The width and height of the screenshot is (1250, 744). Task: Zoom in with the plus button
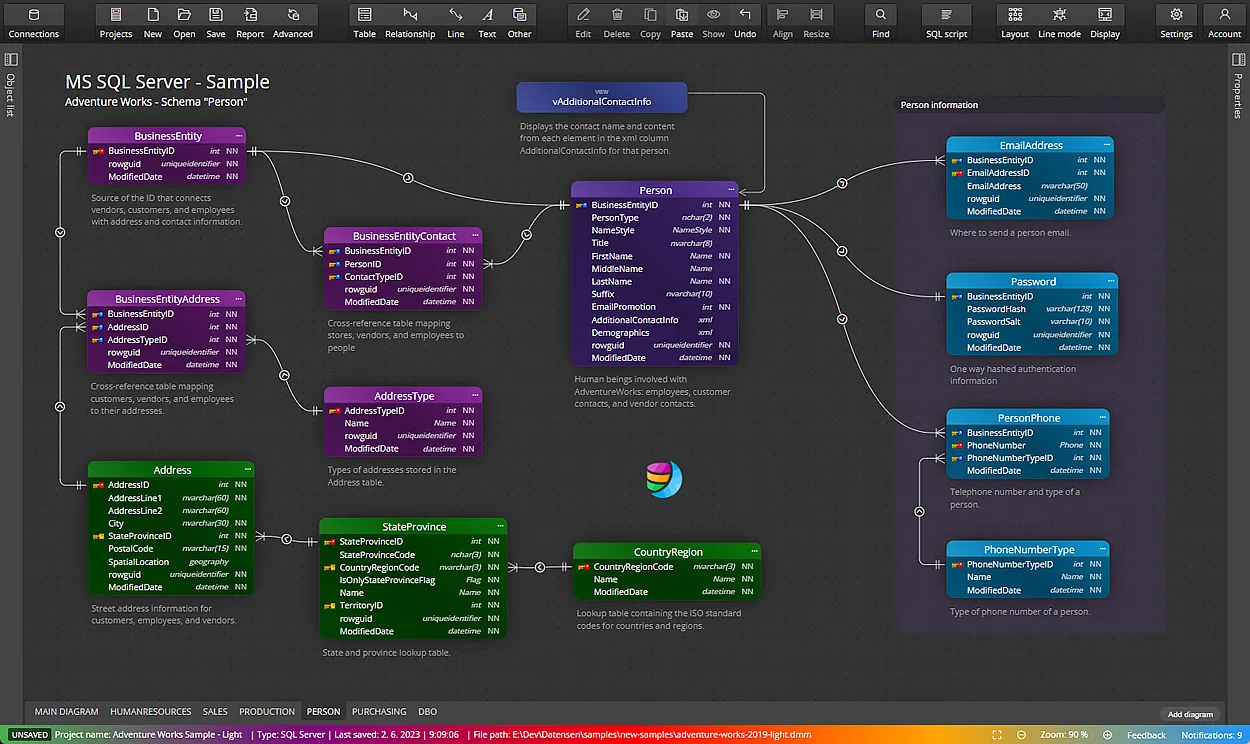pos(1106,735)
